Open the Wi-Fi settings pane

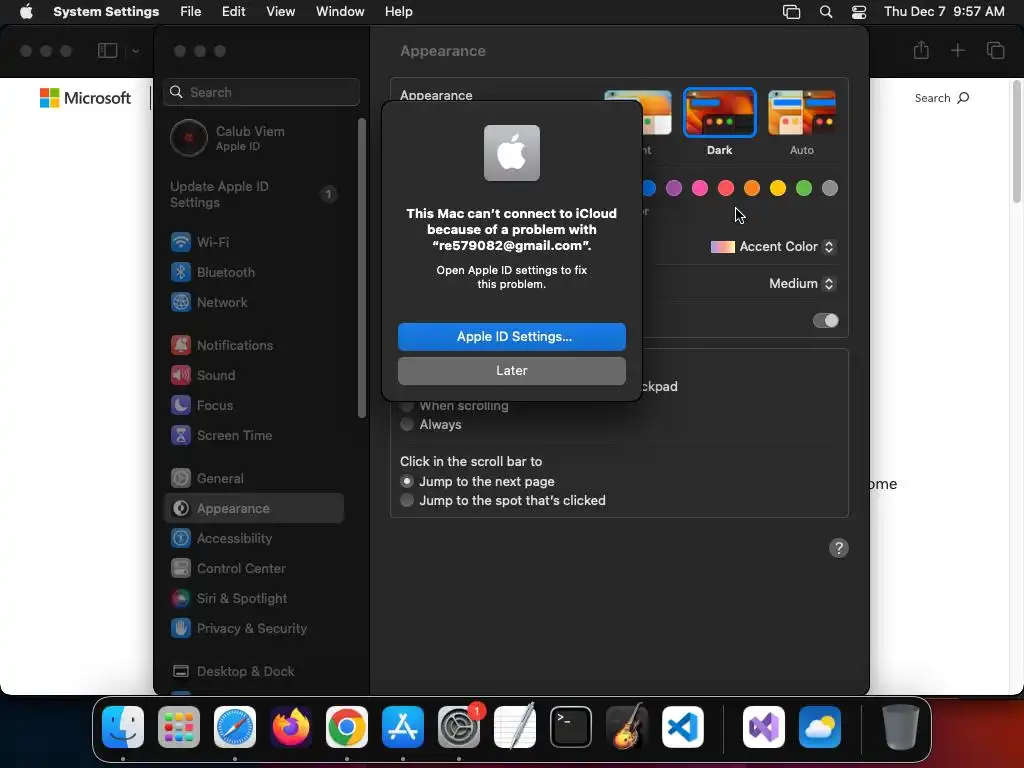coord(253,242)
